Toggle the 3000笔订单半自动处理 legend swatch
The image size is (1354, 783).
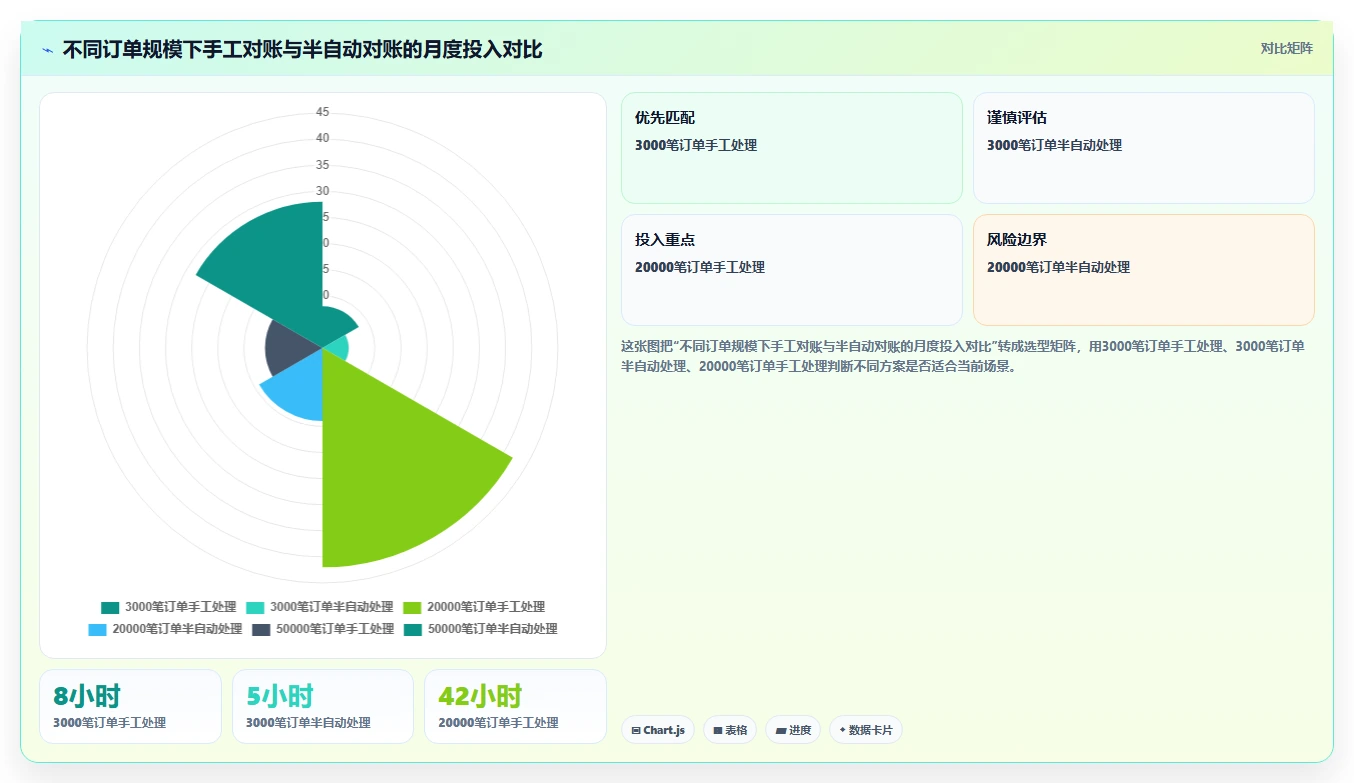[255, 607]
